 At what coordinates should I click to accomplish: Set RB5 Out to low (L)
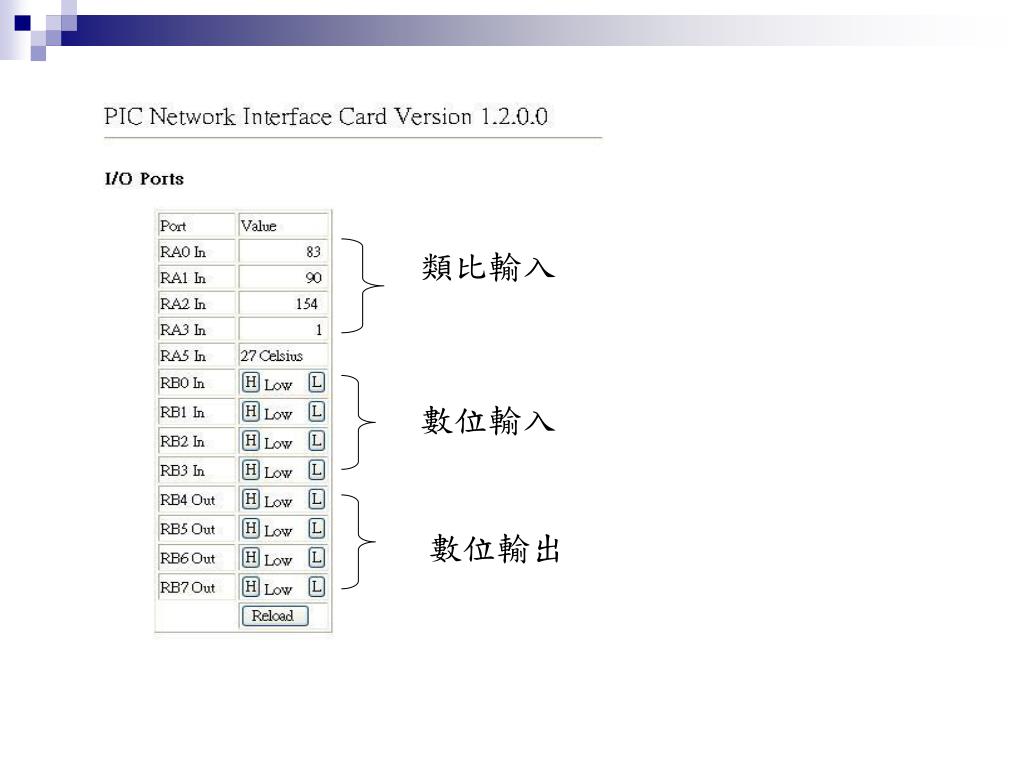coord(317,528)
